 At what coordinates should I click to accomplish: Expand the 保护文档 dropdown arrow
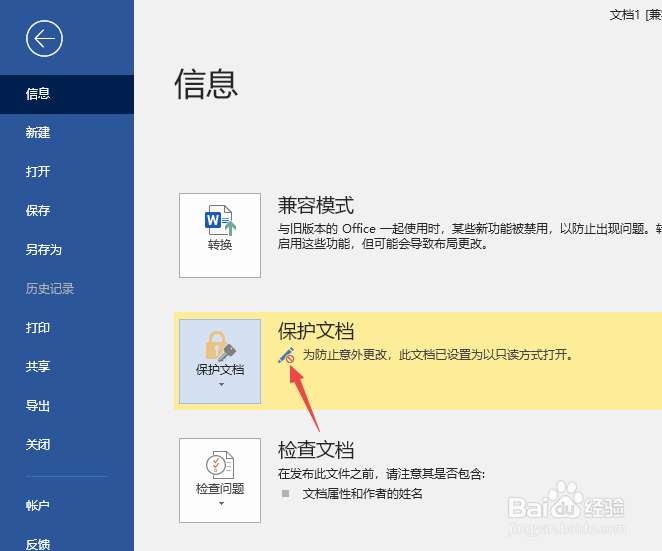click(x=221, y=385)
